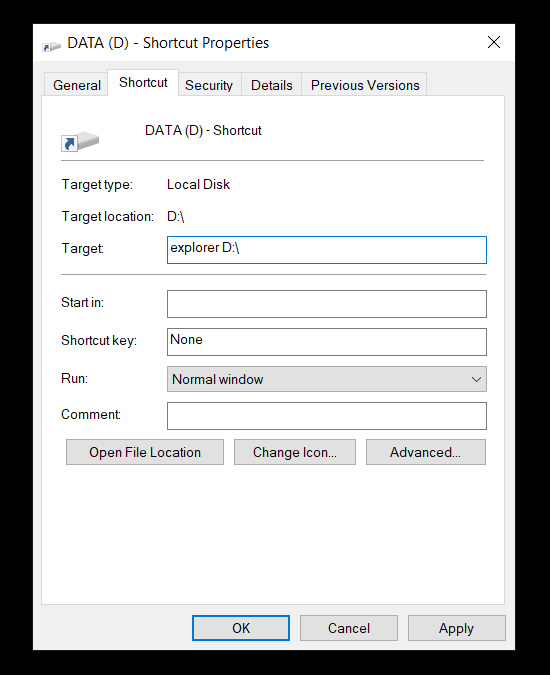Expand the Run dropdown arrow

(x=476, y=379)
